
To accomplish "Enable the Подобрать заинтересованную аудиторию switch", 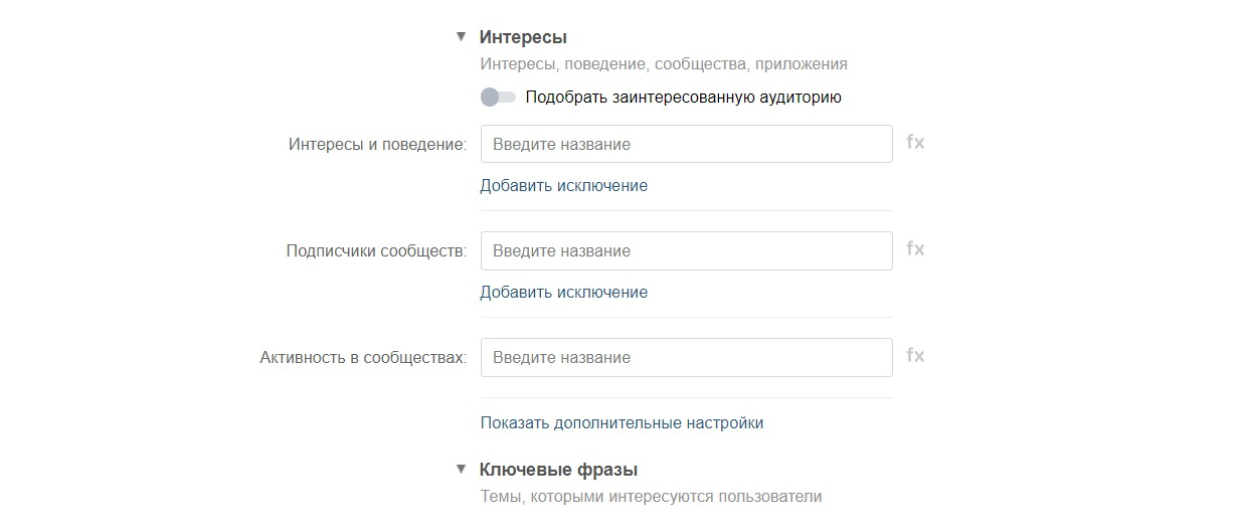I will pyautogui.click(x=497, y=98).
